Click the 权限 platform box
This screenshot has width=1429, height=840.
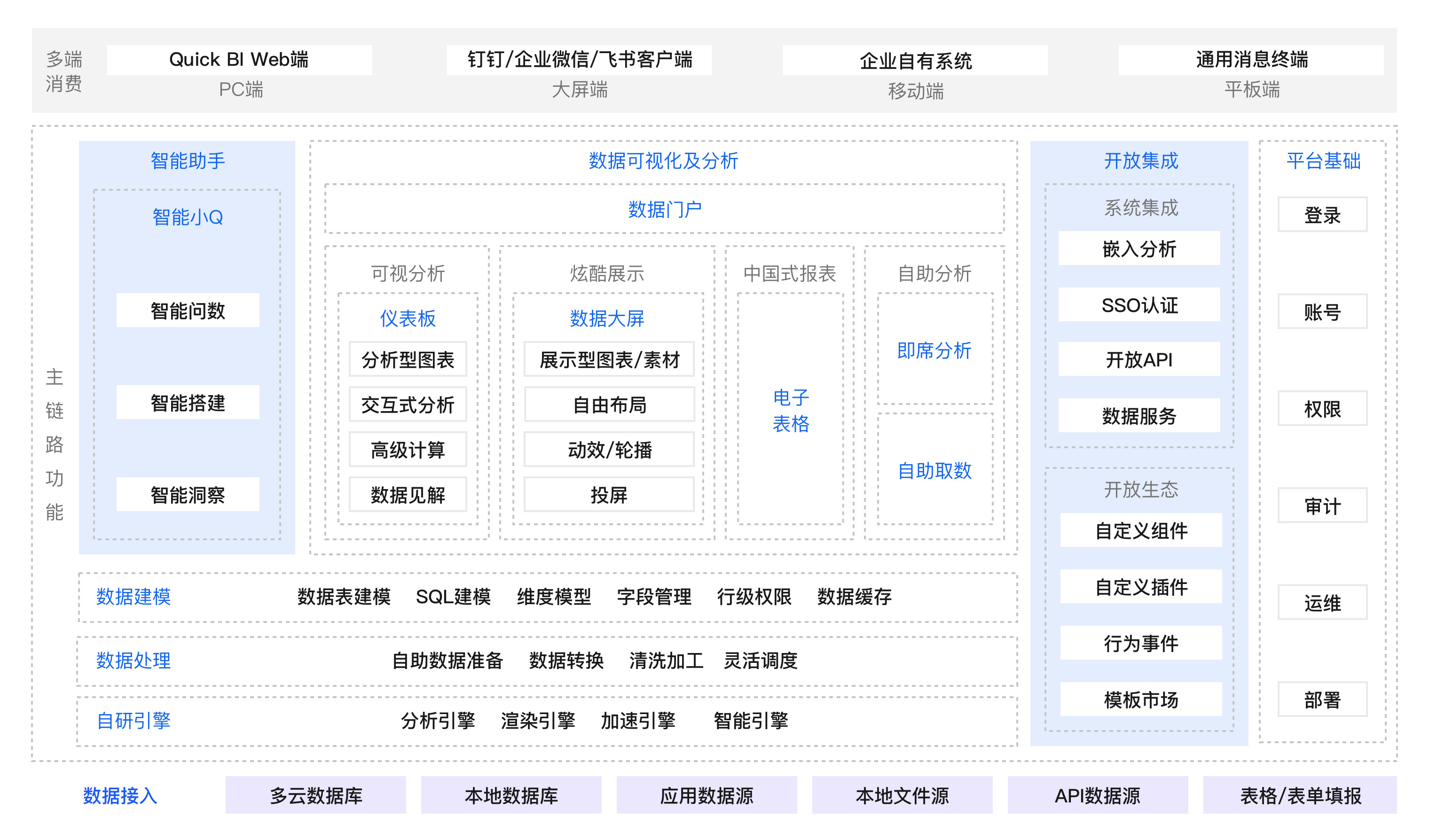click(1322, 409)
